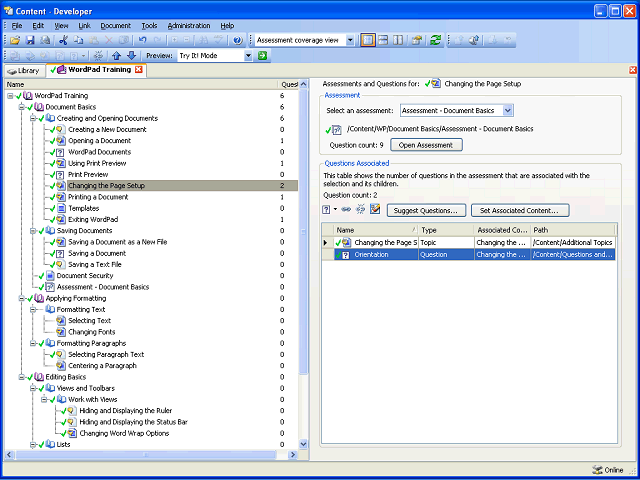Click the Online status indicator icon
640x480 pixels.
pyautogui.click(x=596, y=470)
